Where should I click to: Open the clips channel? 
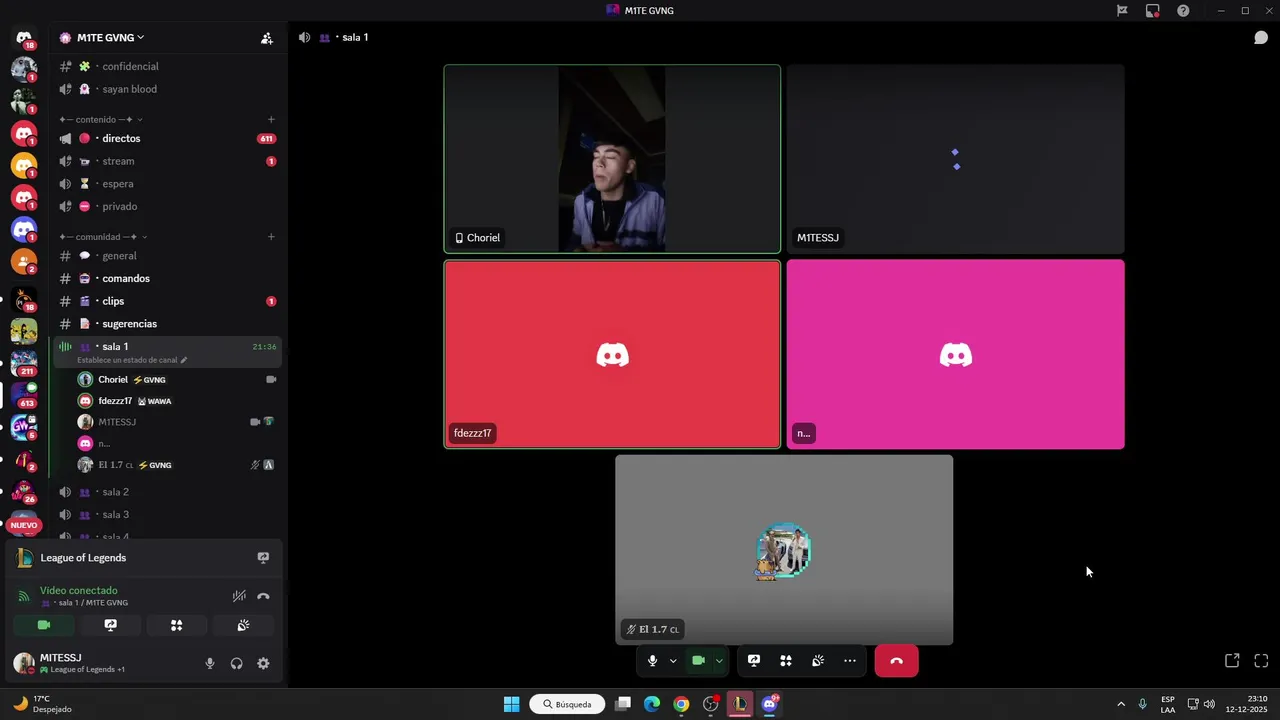tap(168, 301)
